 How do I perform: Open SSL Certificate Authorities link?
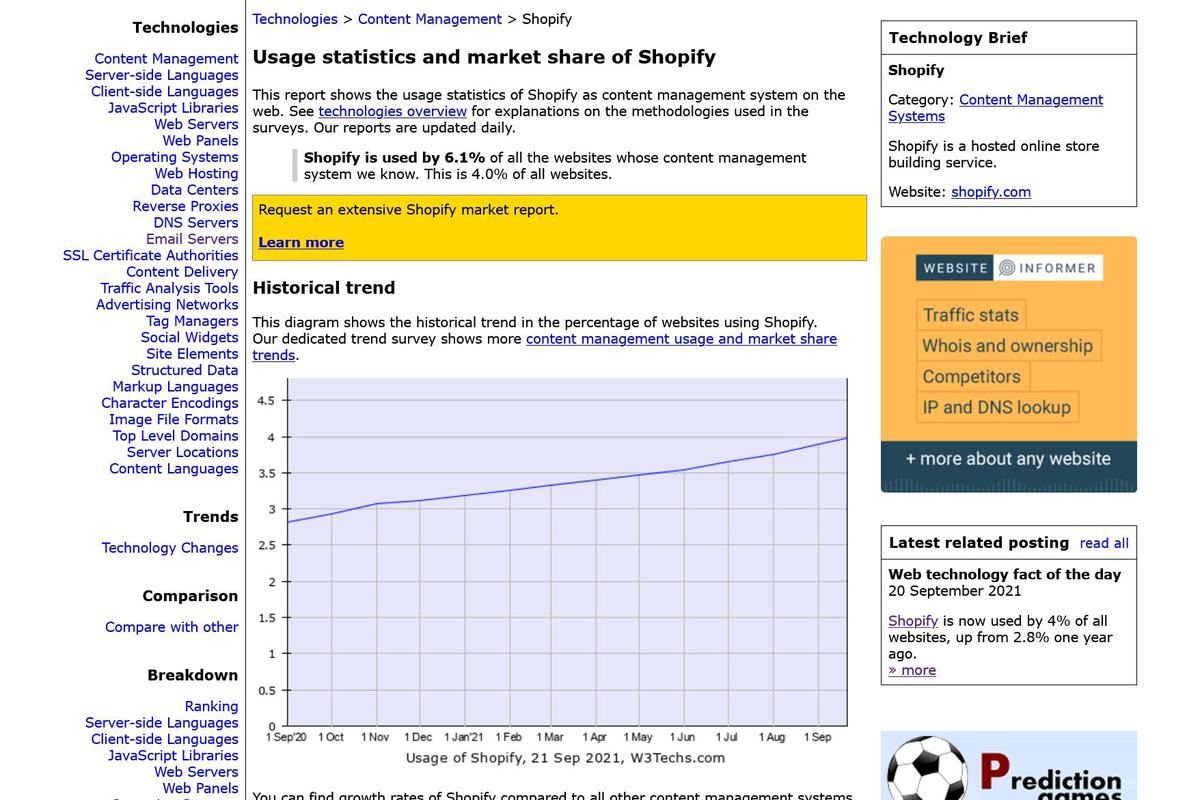(x=151, y=256)
